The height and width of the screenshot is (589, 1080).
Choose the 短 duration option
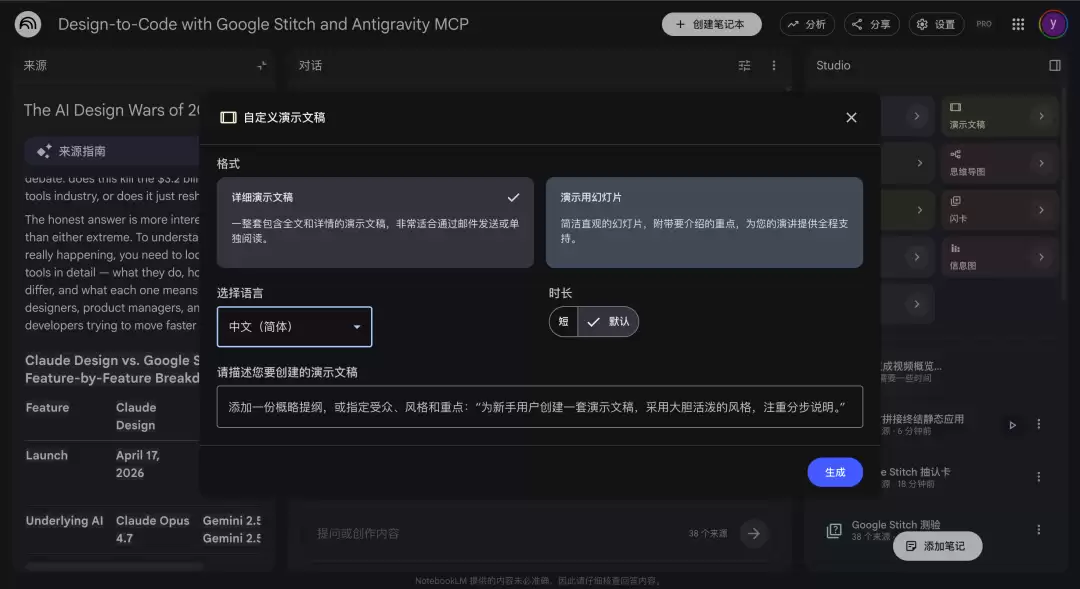pos(563,322)
